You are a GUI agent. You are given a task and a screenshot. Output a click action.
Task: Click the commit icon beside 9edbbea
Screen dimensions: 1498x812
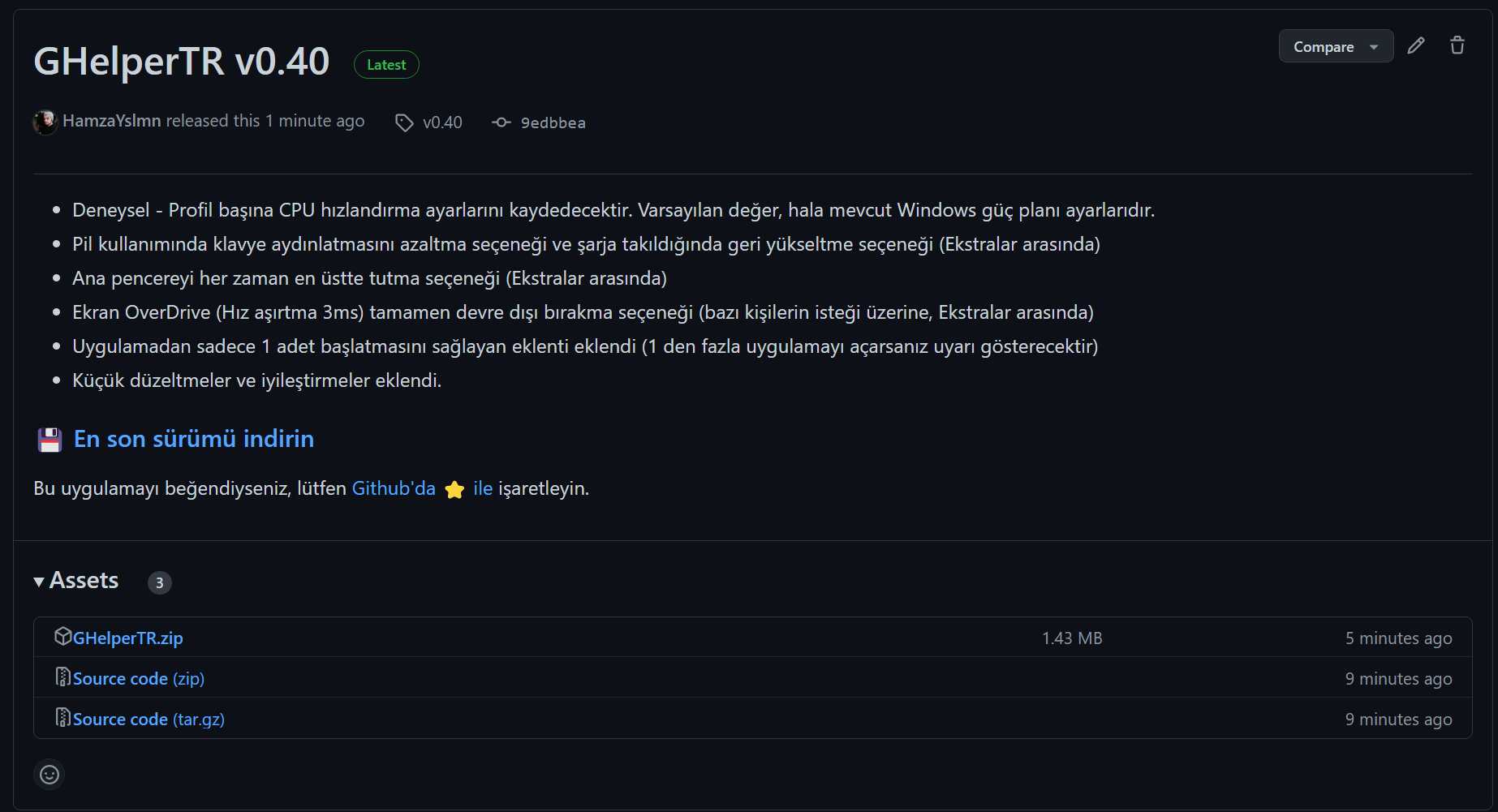[501, 122]
